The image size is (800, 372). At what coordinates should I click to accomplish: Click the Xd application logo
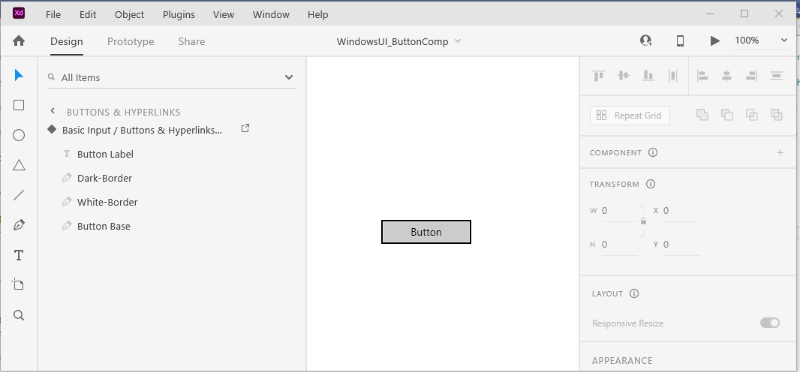tap(18, 14)
